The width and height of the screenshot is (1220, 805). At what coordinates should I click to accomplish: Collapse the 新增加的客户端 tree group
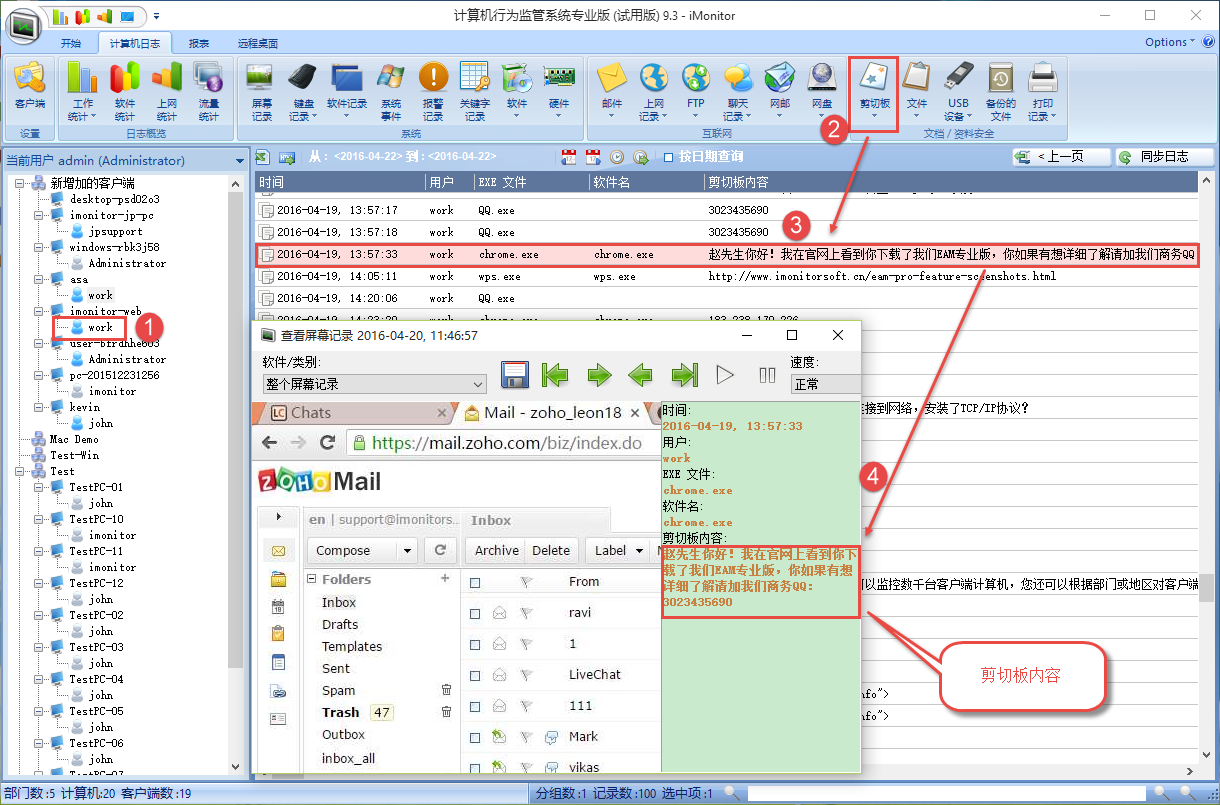tap(21, 184)
